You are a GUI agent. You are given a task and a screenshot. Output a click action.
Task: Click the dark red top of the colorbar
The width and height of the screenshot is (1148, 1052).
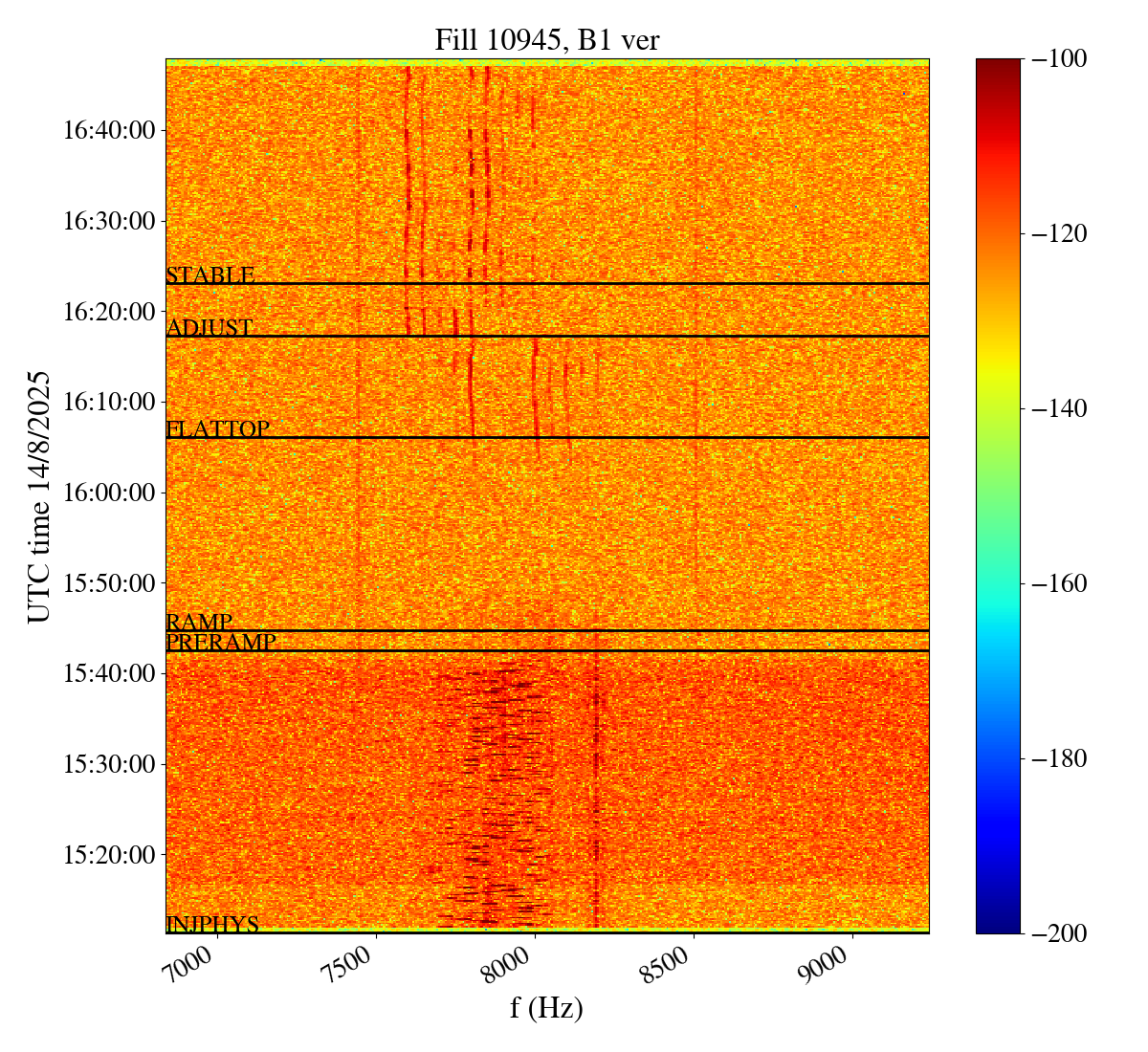(998, 65)
